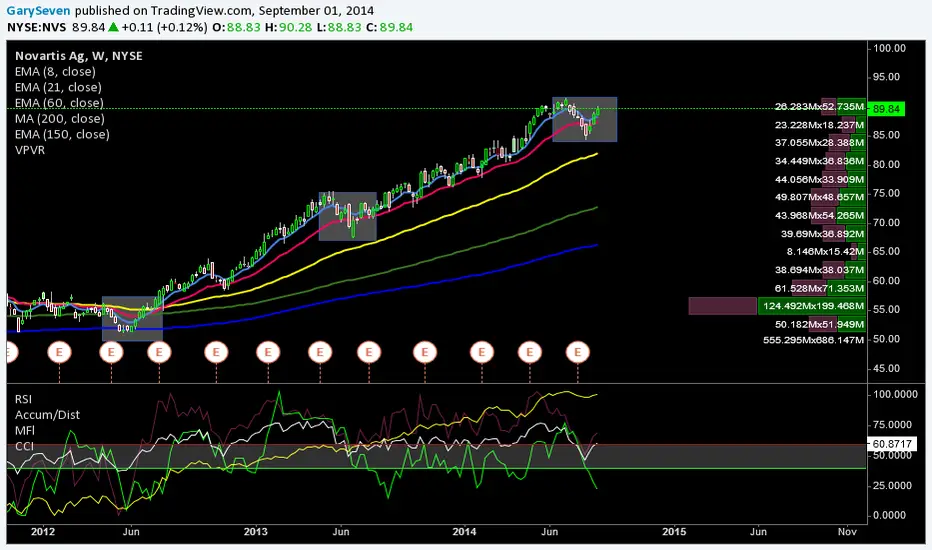Click the 60.8717 indicator value tag
The width and height of the screenshot is (932, 550).
click(892, 444)
